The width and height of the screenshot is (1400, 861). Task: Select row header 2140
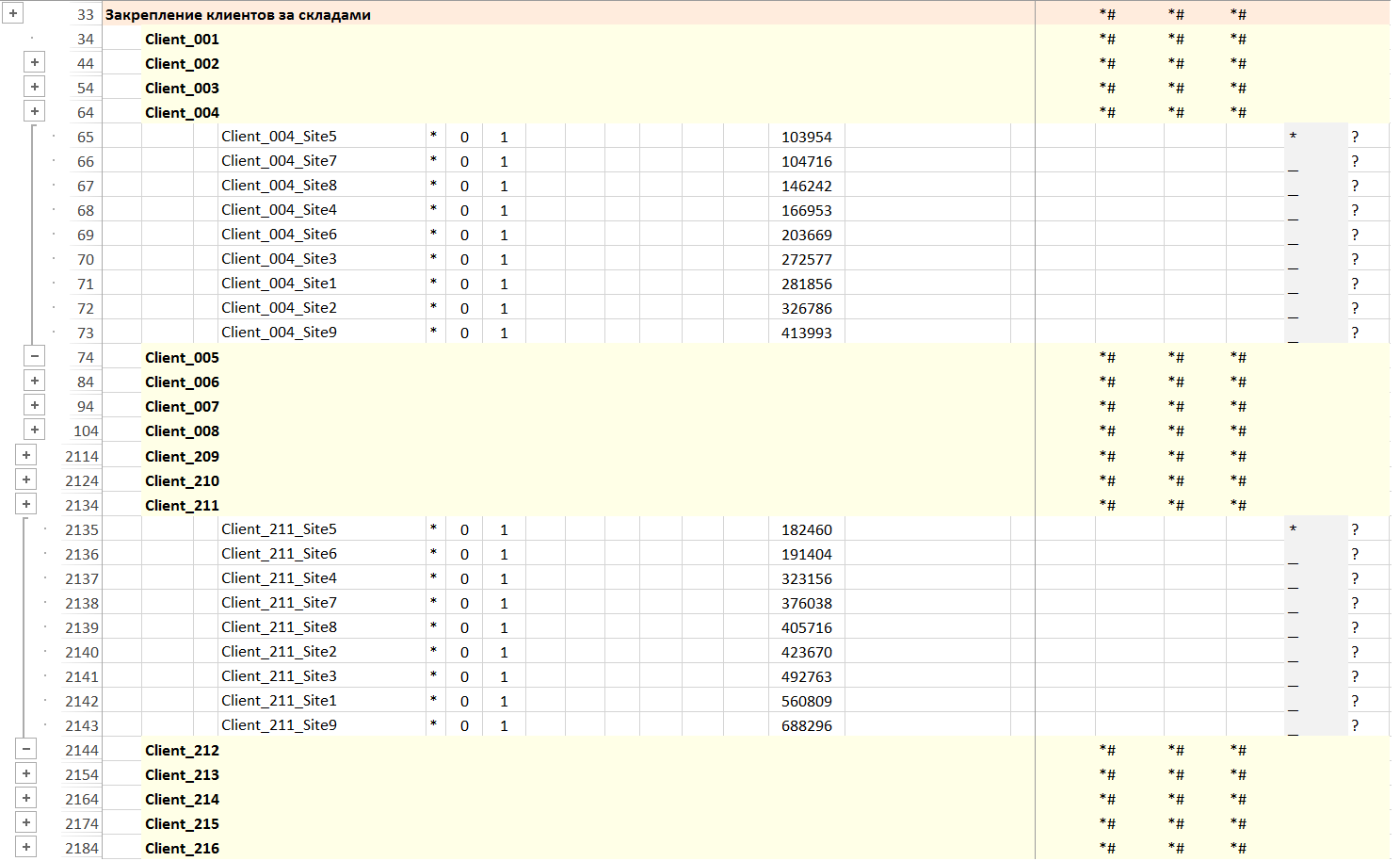[82, 652]
